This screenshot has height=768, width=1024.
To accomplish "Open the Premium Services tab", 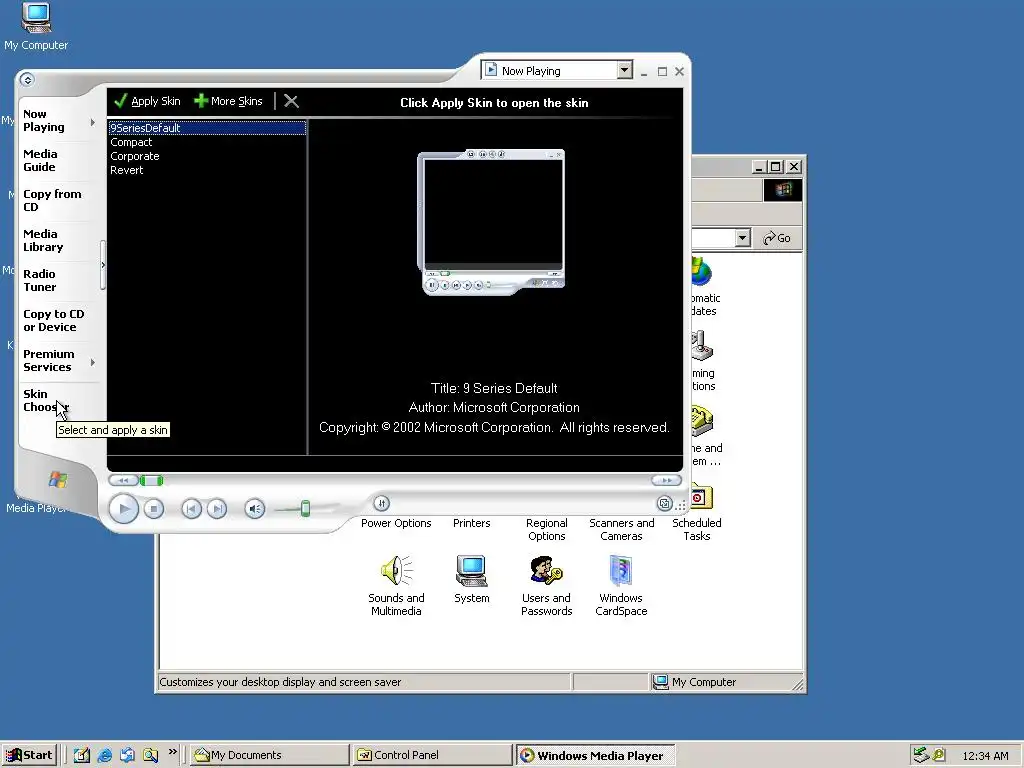I will pos(48,360).
